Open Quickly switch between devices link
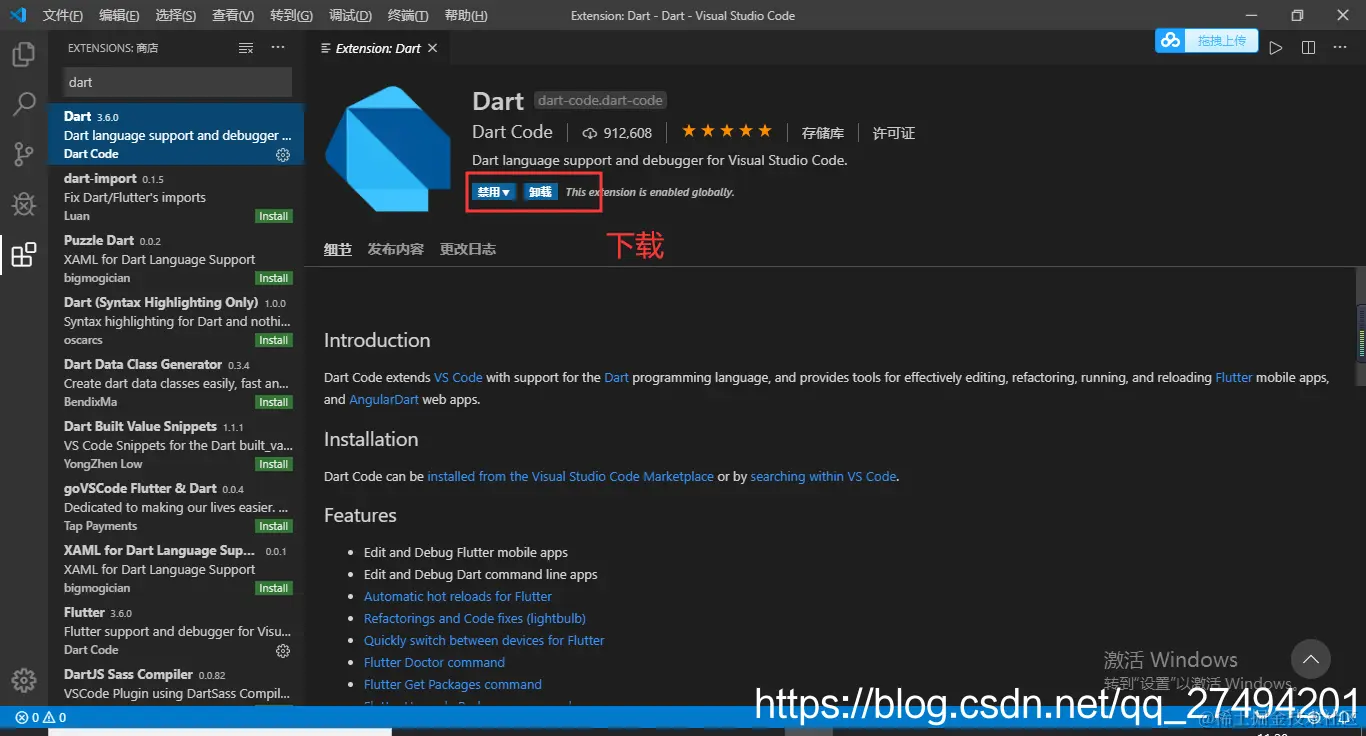 pos(484,641)
